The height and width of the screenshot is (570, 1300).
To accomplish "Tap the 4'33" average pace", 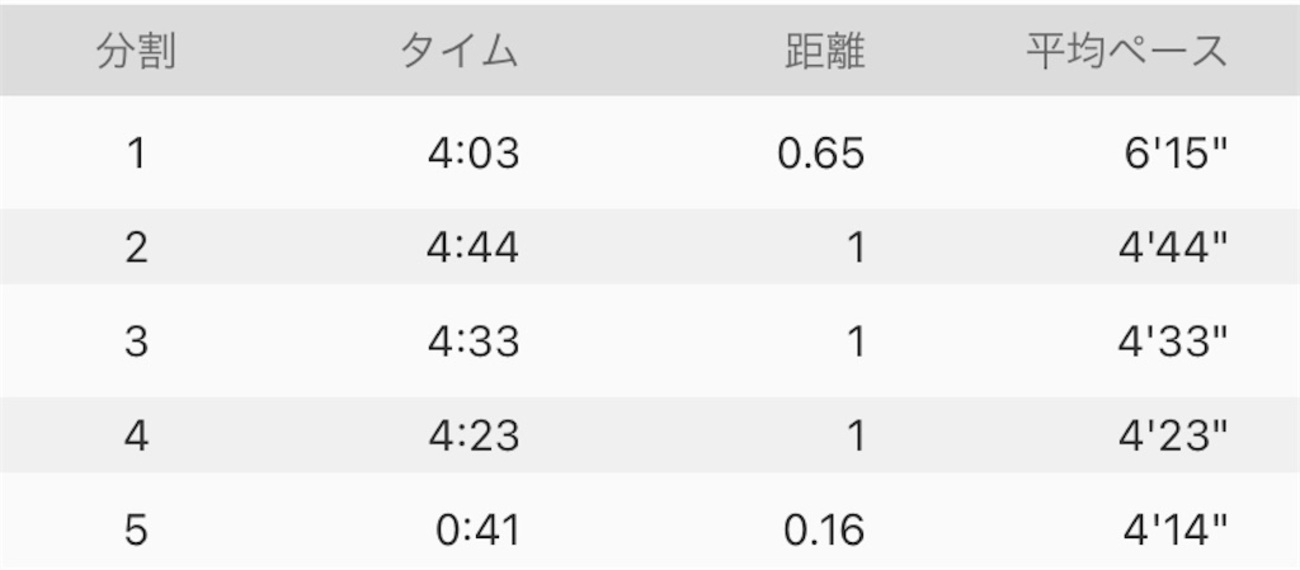I will click(x=1173, y=342).
